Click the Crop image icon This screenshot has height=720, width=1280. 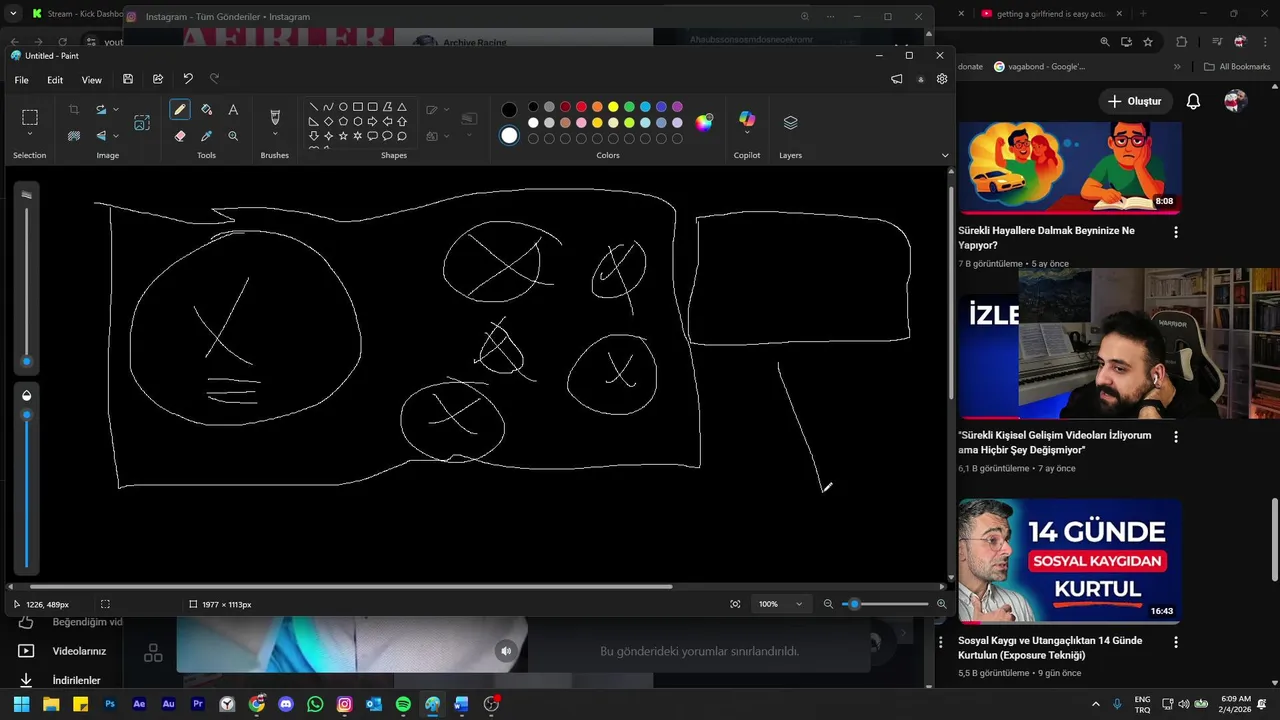[74, 110]
